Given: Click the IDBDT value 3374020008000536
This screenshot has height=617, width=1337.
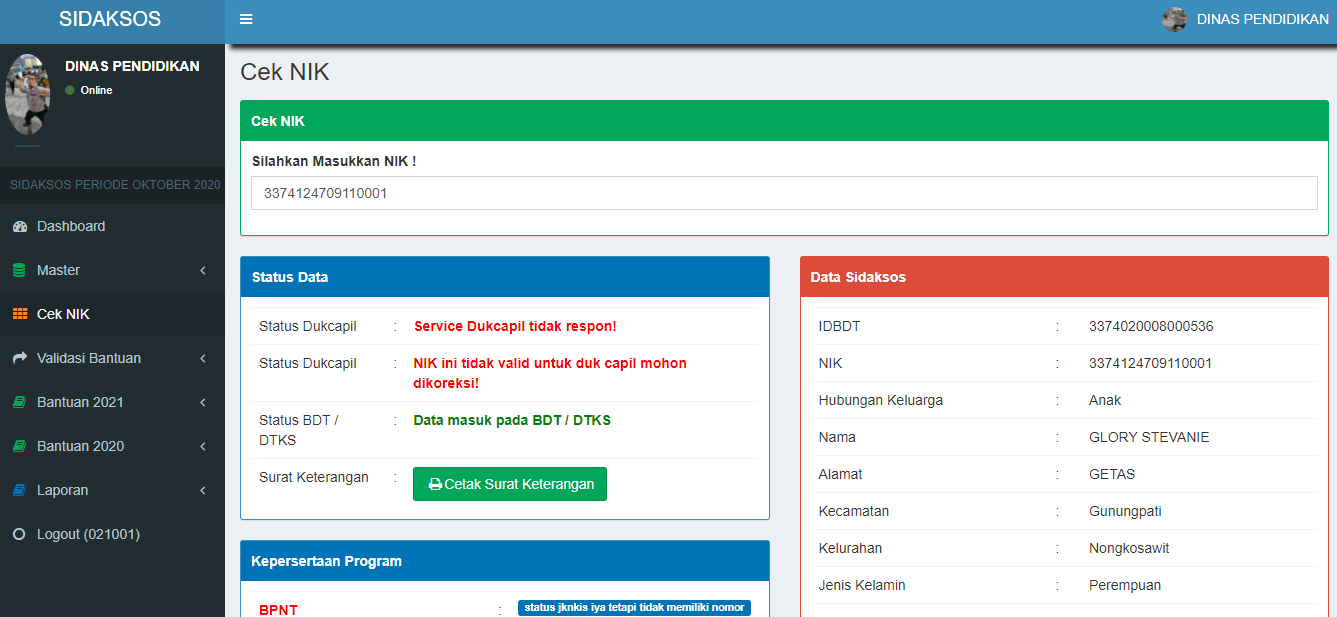Looking at the screenshot, I should [1151, 326].
